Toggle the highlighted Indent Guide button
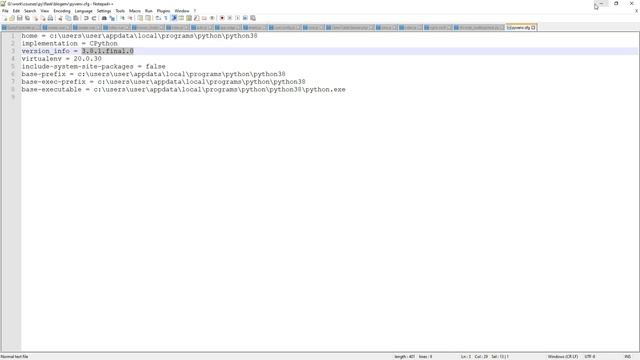640x360 pixels. tap(174, 18)
